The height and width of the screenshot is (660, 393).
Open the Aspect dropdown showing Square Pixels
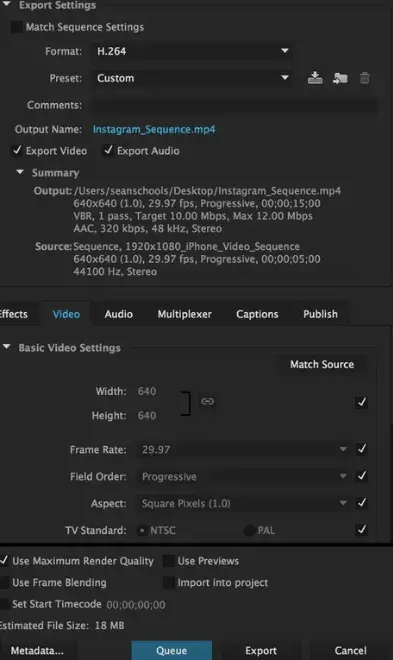244,503
